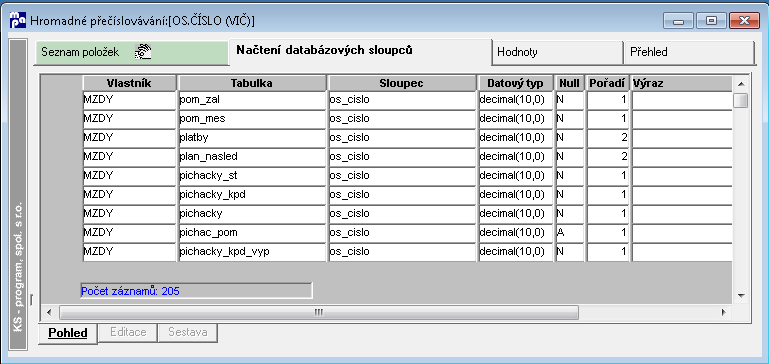
Task: Click the Tabulka column header
Action: click(253, 83)
